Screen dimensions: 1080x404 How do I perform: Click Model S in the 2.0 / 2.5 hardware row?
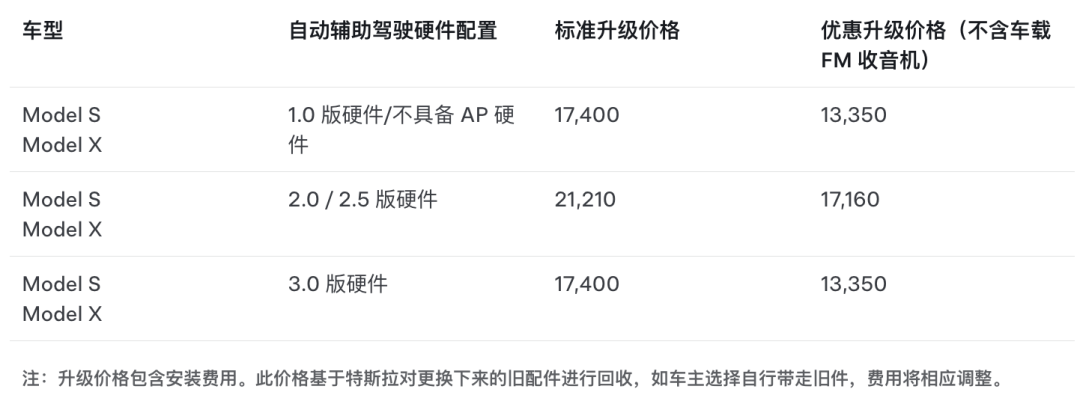pyautogui.click(x=62, y=199)
